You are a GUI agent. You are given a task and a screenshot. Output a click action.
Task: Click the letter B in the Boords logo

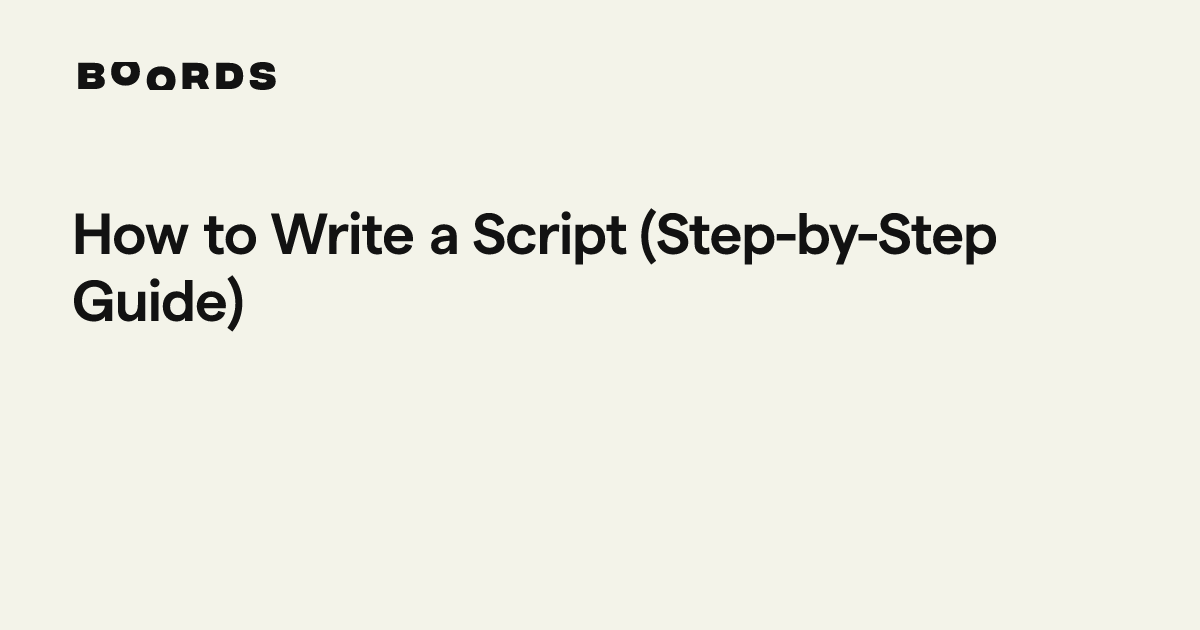point(91,77)
